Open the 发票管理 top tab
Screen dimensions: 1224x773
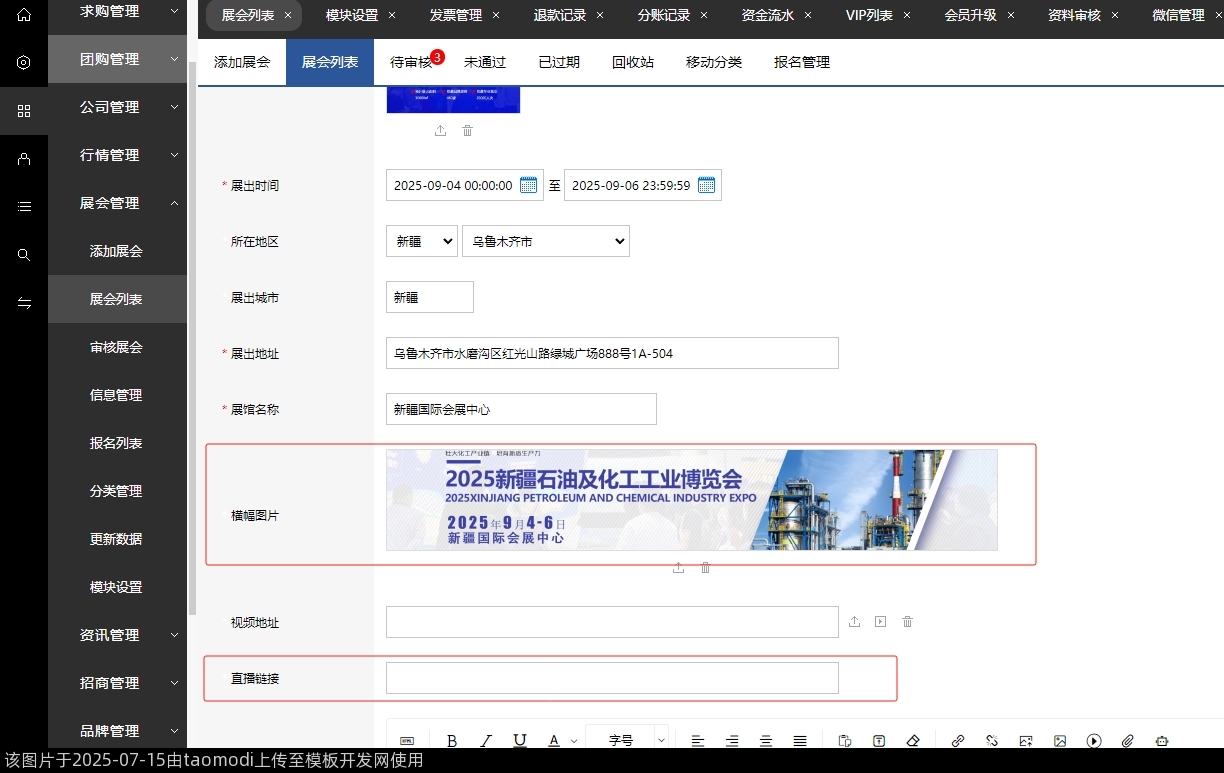[x=455, y=15]
